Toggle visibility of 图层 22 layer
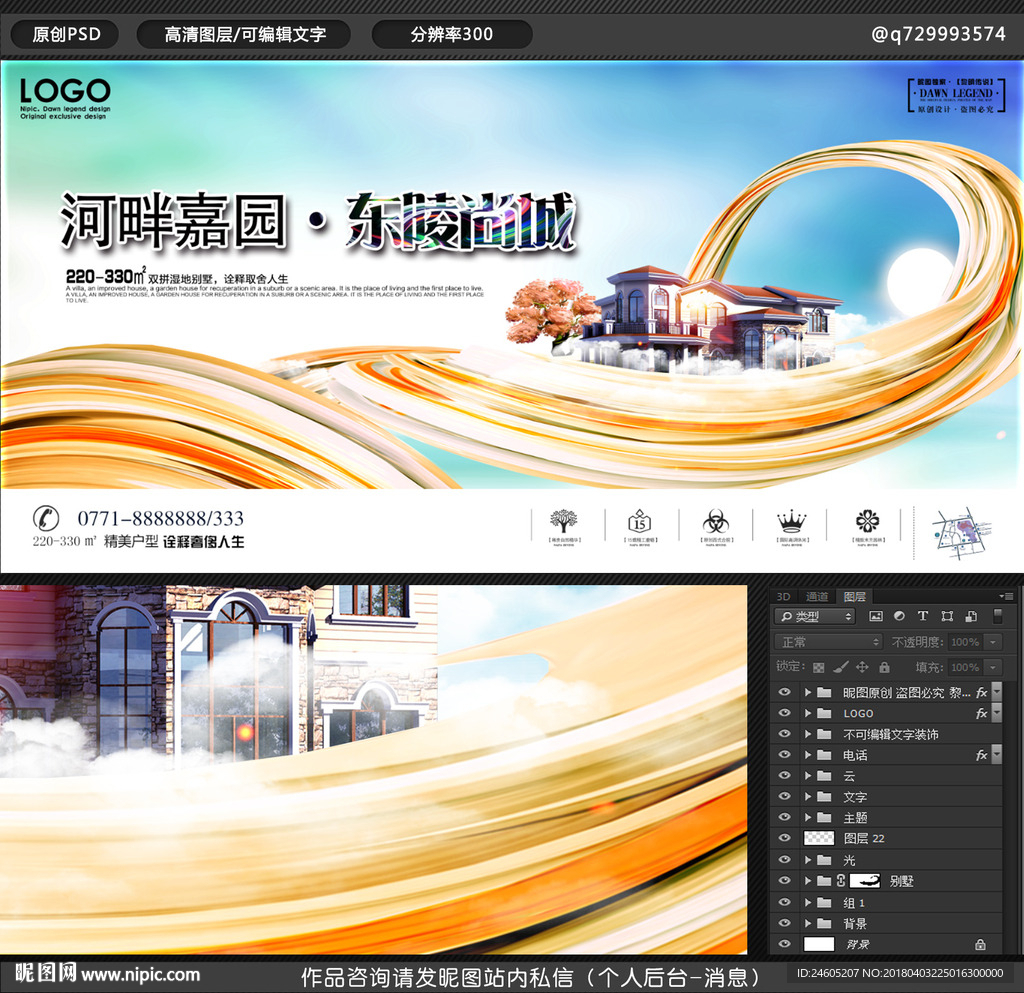The image size is (1024, 993). click(x=784, y=838)
